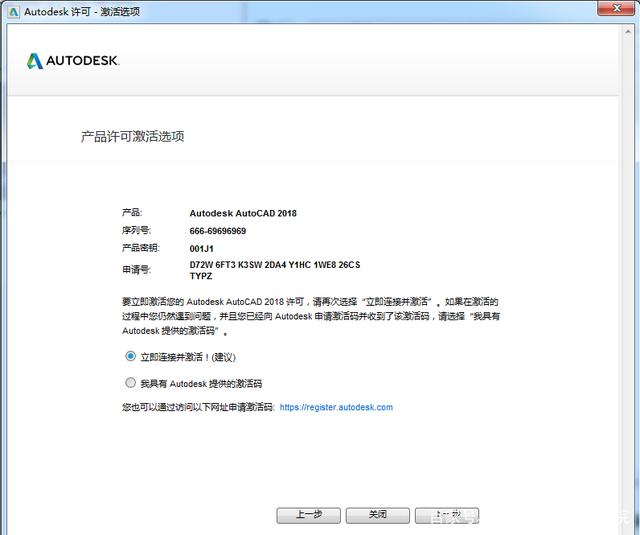The image size is (640, 535).
Task: Open the register.autodesk.com link
Action: pos(336,407)
